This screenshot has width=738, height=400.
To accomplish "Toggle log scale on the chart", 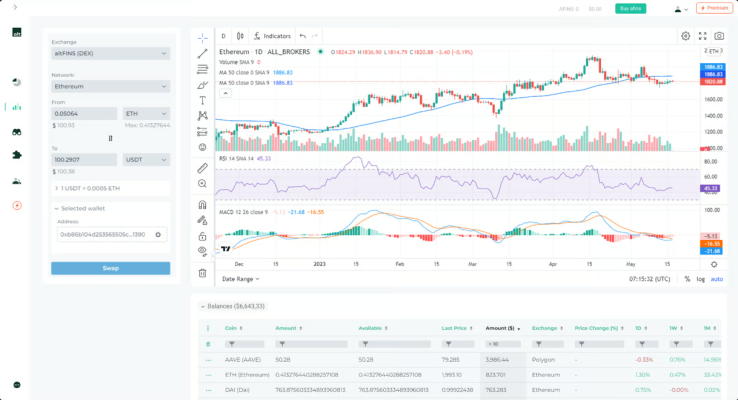I will pos(701,279).
